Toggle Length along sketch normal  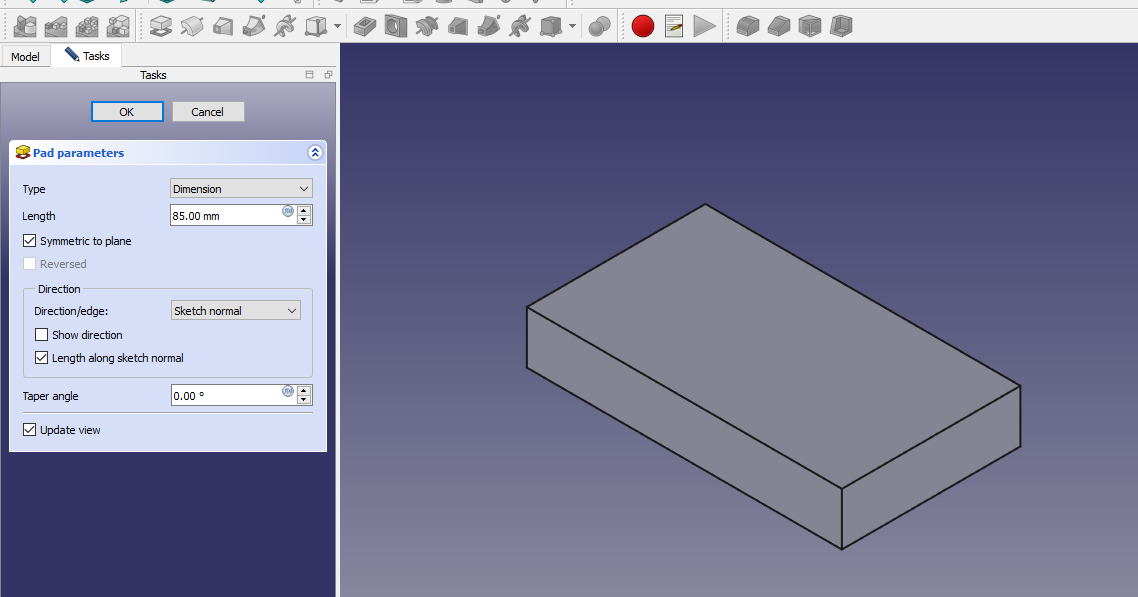(42, 358)
